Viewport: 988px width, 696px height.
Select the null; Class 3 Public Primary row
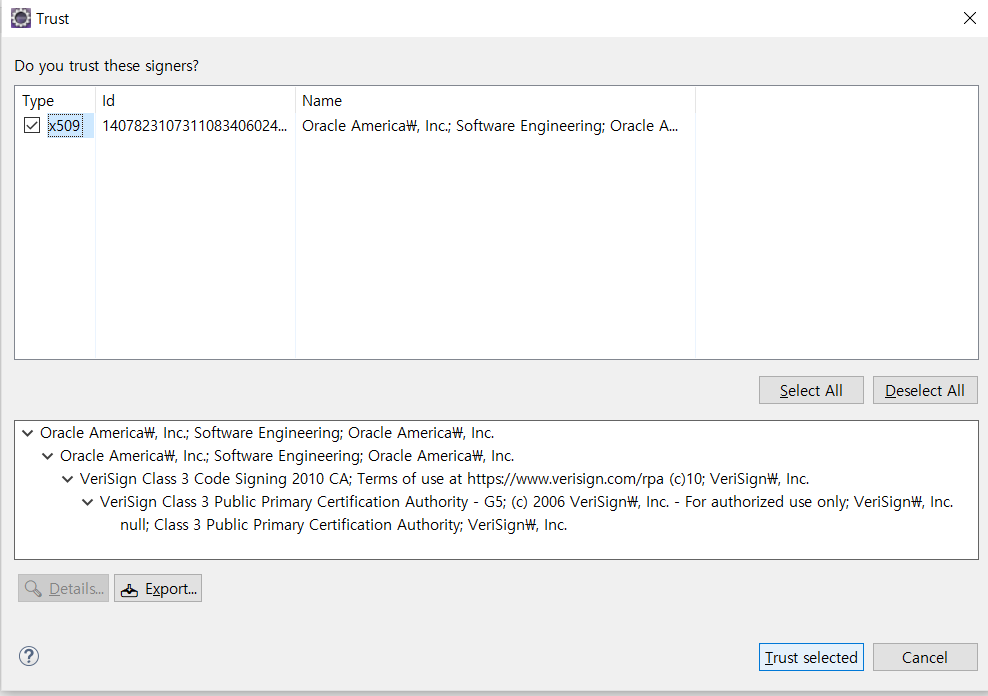point(344,525)
